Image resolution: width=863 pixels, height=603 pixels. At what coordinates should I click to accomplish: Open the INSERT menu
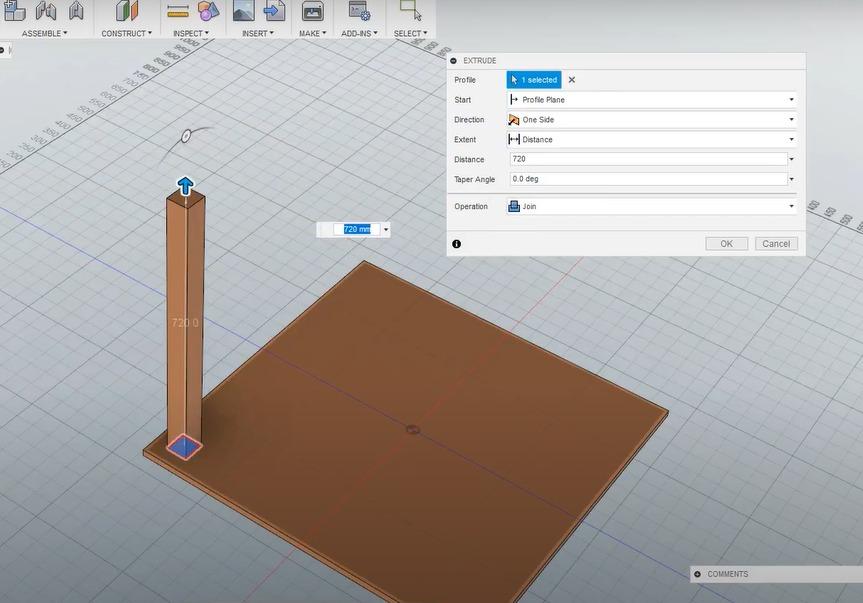coord(258,34)
